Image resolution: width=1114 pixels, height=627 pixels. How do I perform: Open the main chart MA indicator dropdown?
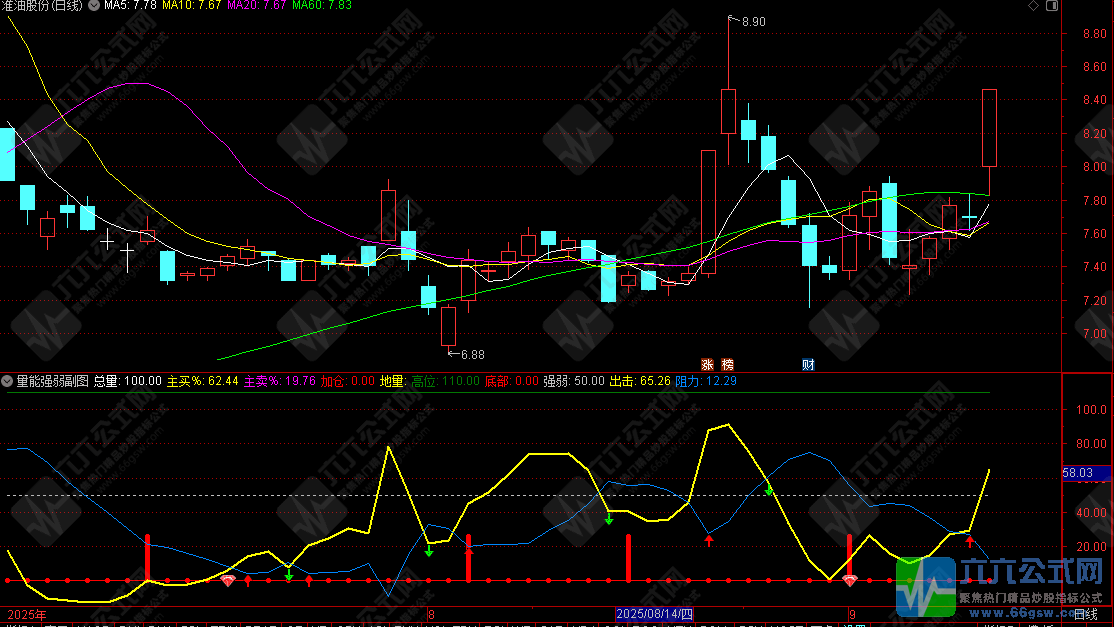click(x=94, y=7)
